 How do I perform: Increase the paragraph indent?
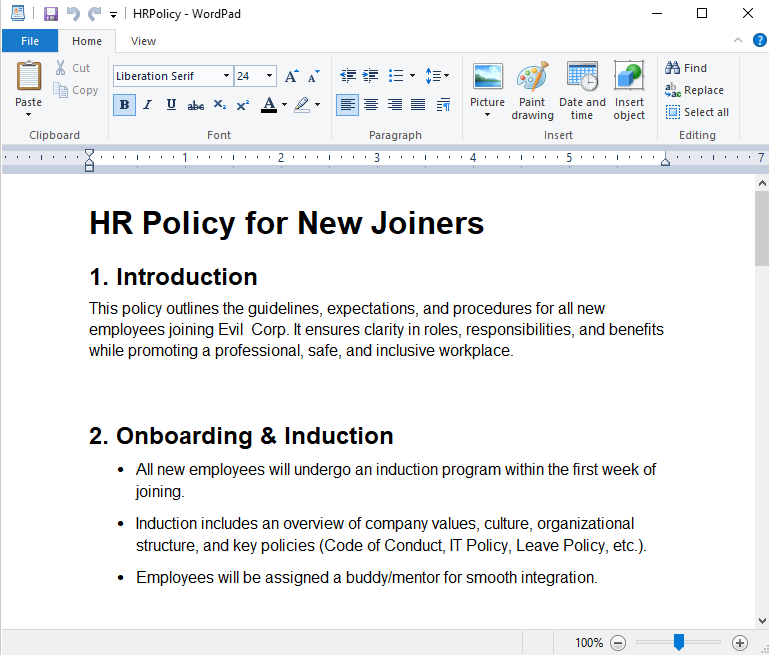click(370, 76)
